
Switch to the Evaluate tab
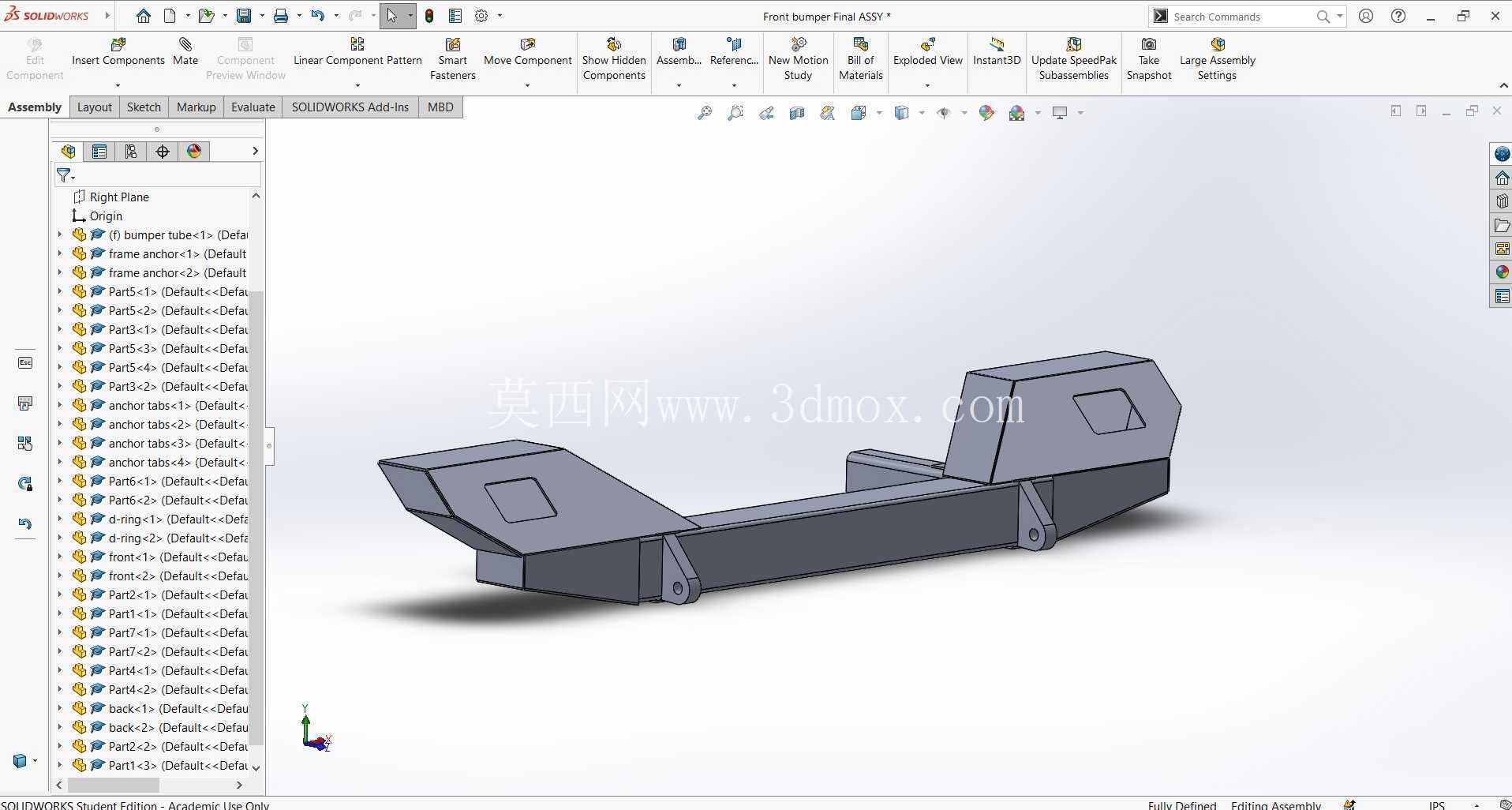pyautogui.click(x=253, y=107)
